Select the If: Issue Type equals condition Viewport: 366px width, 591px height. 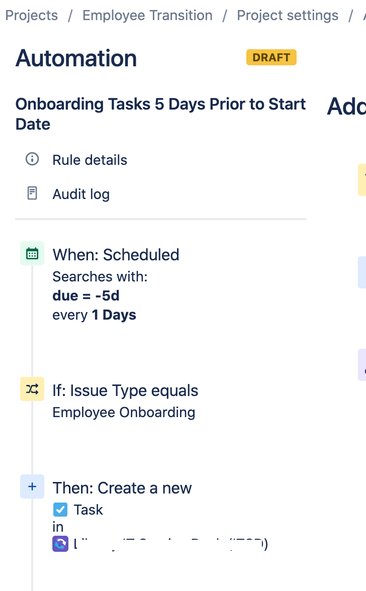point(125,391)
